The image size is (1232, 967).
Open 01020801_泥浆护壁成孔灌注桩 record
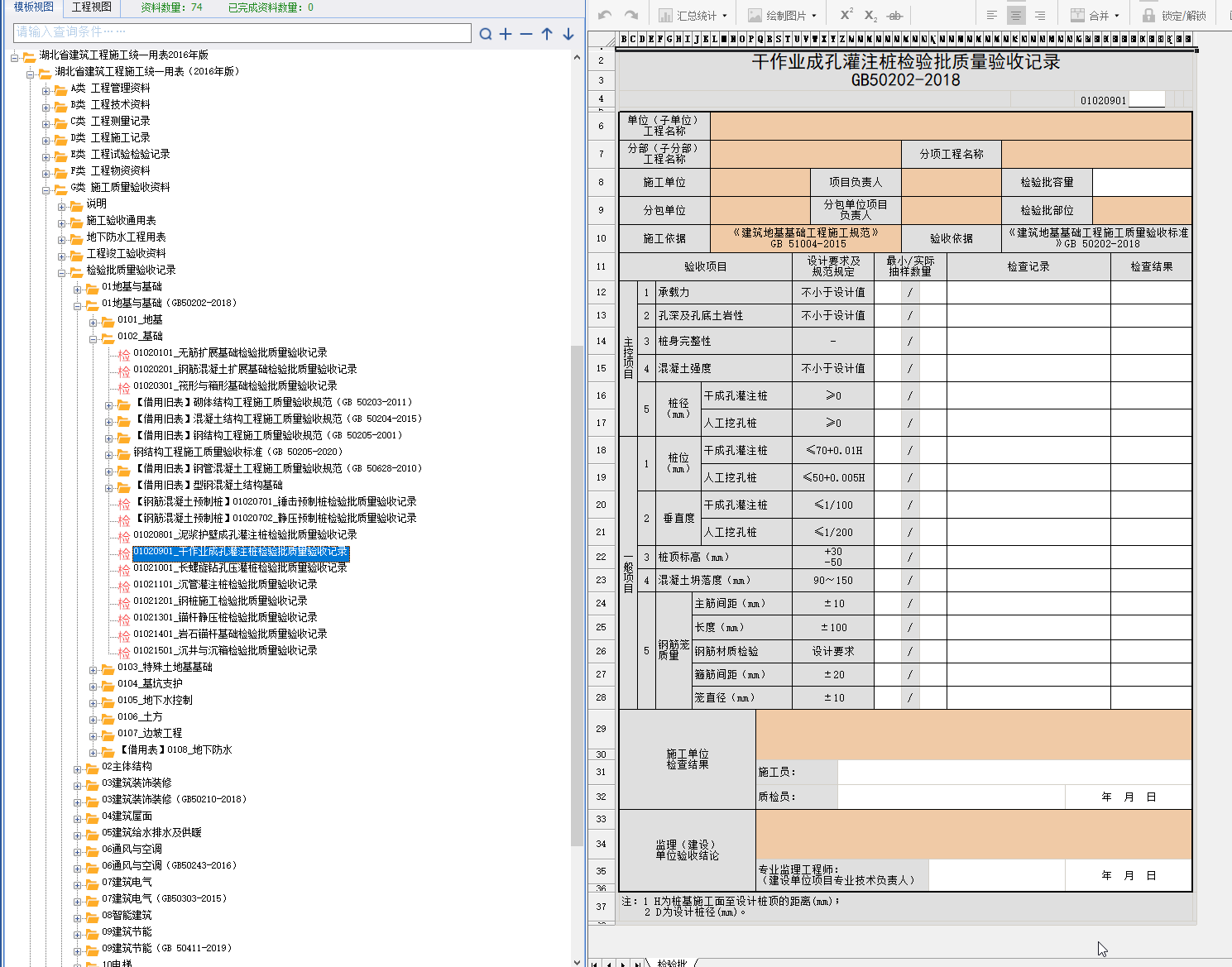245,534
